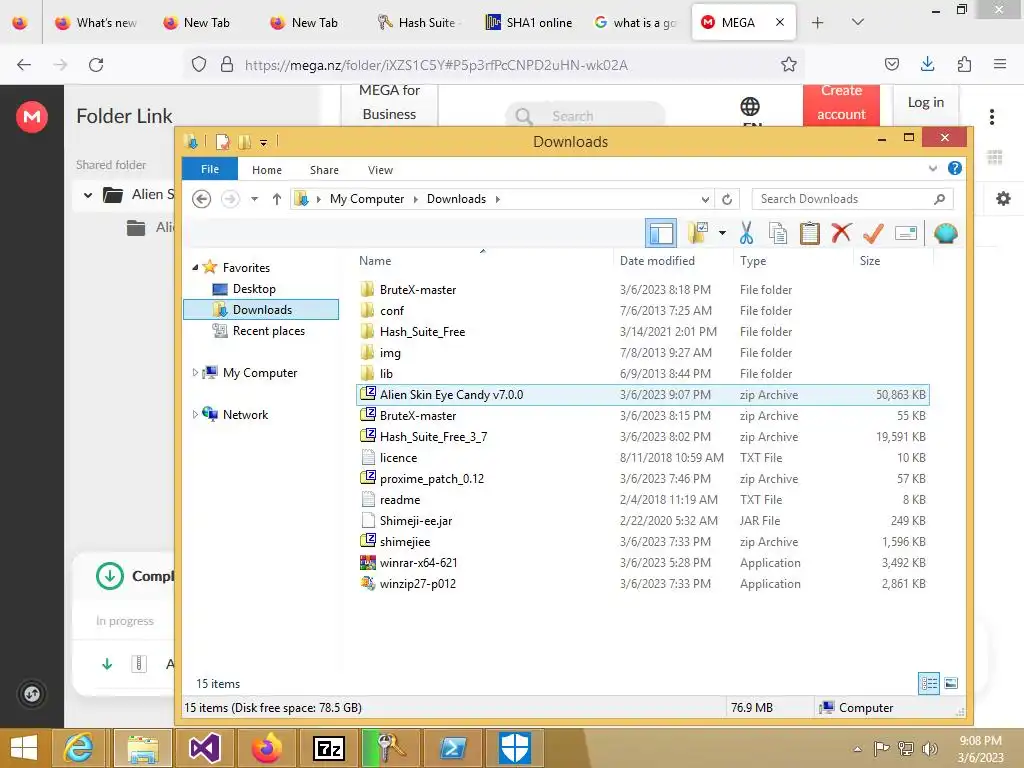Open 7-Zip from the taskbar
1024x768 pixels.
[328, 748]
